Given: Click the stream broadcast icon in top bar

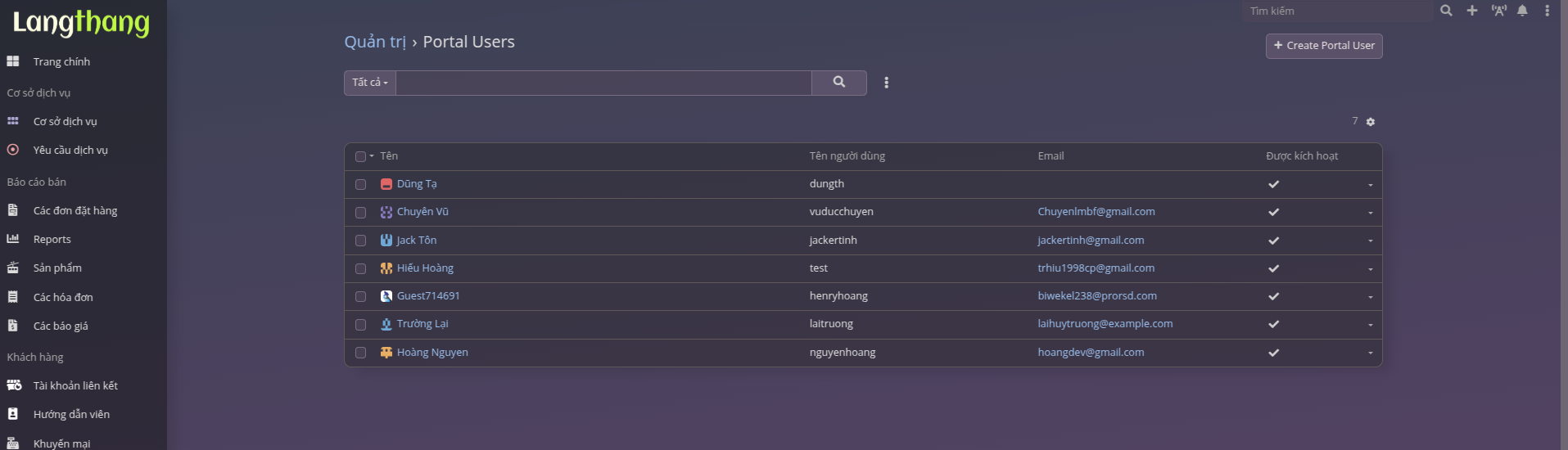Looking at the screenshot, I should 1498,11.
